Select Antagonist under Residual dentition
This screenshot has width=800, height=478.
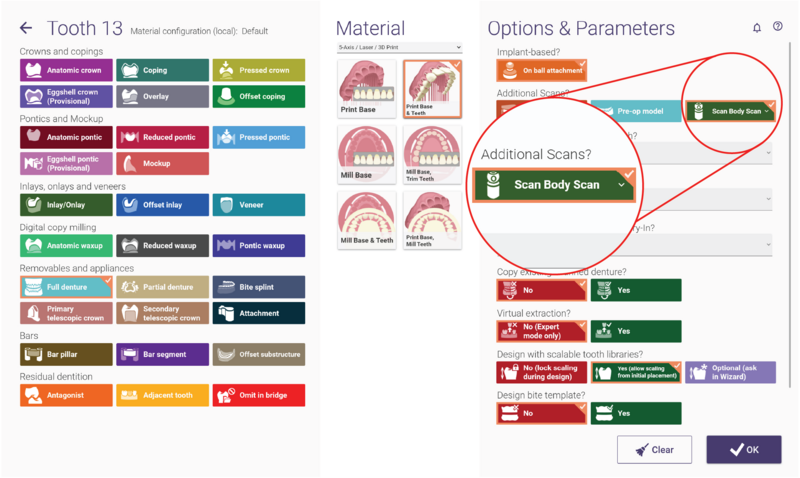[x=66, y=395]
